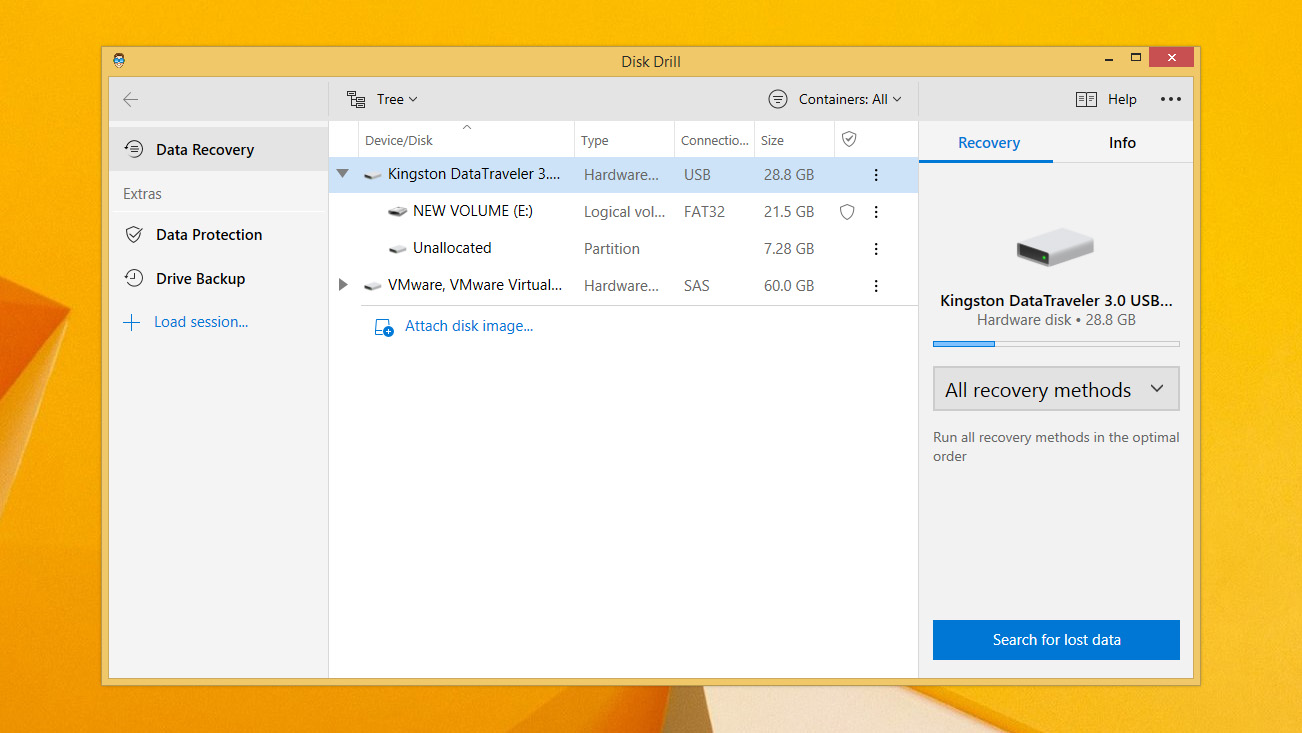This screenshot has width=1302, height=733.
Task: Open kebab menu for VMware disk row
Action: click(x=876, y=286)
